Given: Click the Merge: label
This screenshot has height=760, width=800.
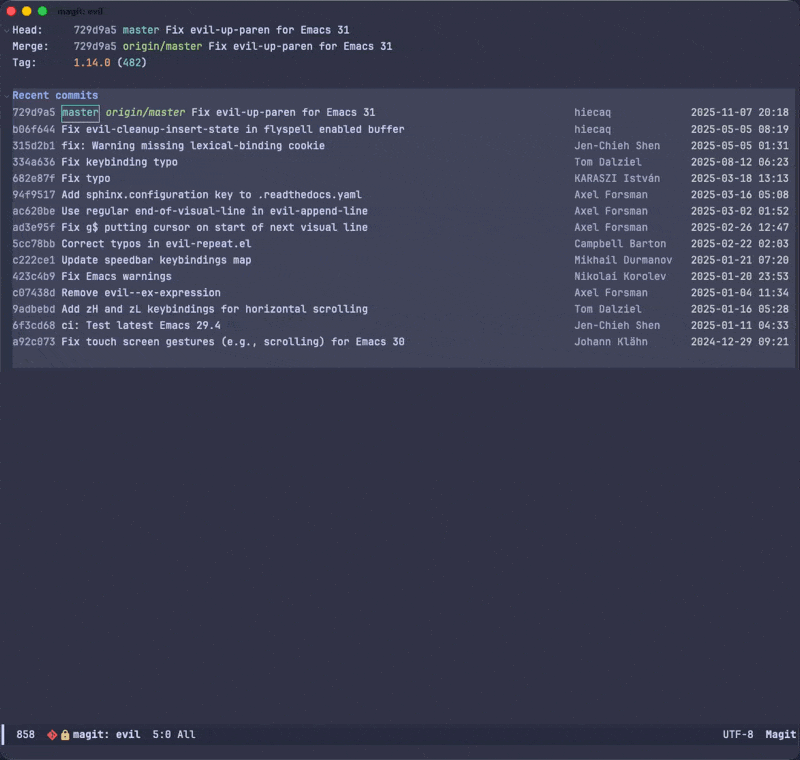Looking at the screenshot, I should [x=31, y=46].
